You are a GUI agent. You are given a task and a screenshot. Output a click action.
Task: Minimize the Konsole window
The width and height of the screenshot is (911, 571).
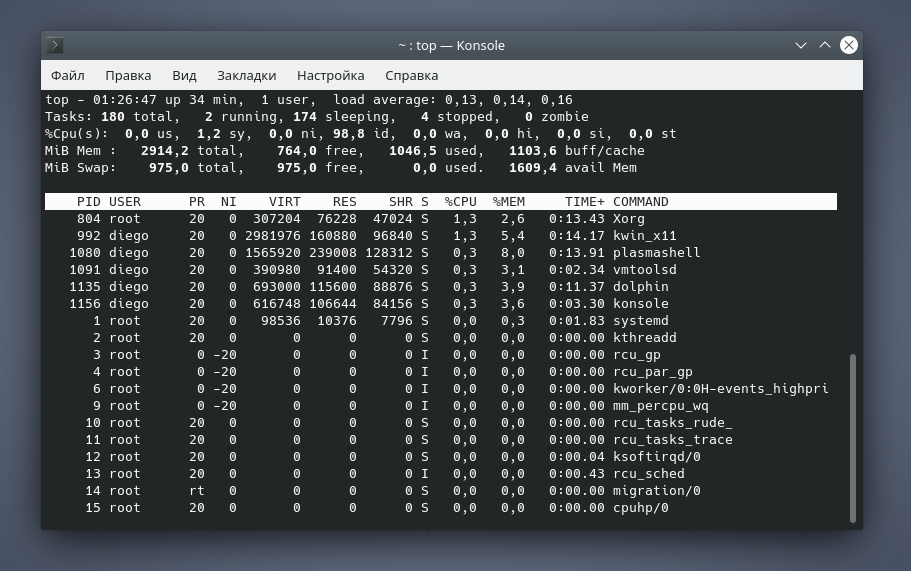(801, 45)
